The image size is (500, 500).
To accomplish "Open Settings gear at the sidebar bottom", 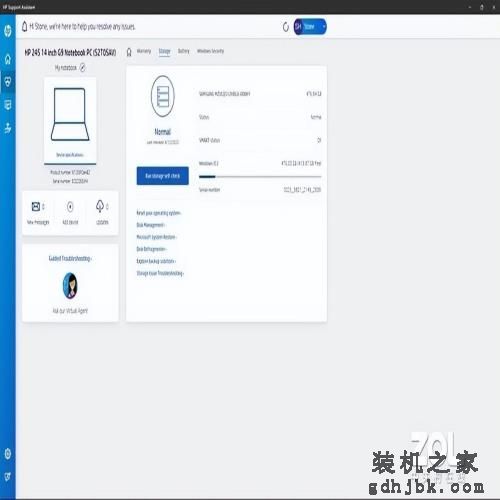I will (8, 453).
